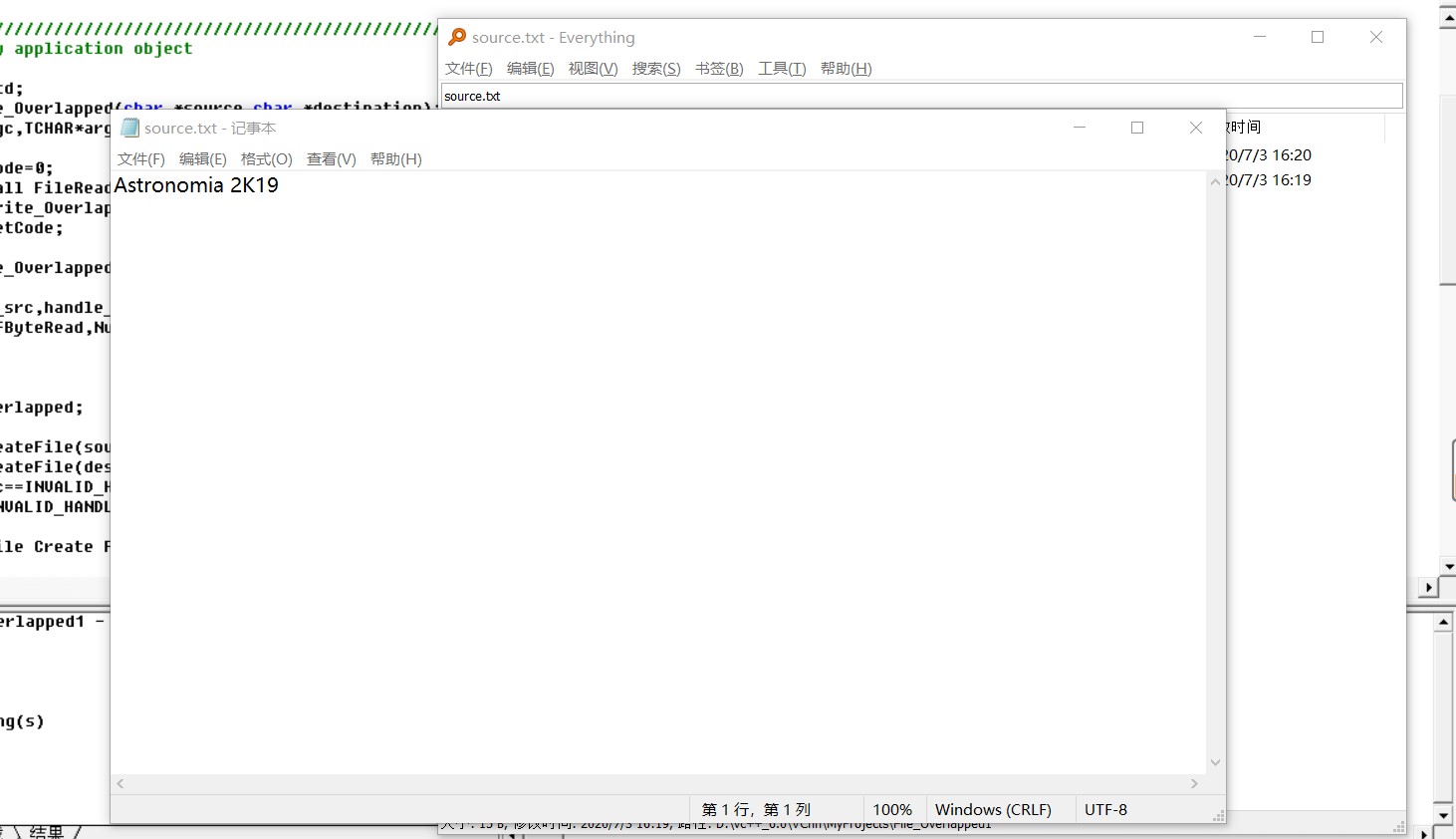Click the right arrow of Notepad's horizontal scrollbar

pos(1195,783)
